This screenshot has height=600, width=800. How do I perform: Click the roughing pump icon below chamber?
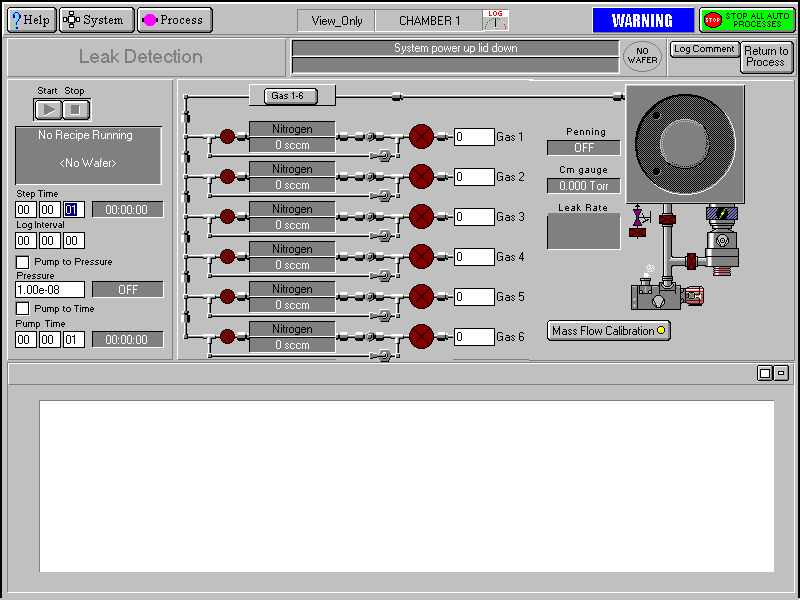point(658,297)
